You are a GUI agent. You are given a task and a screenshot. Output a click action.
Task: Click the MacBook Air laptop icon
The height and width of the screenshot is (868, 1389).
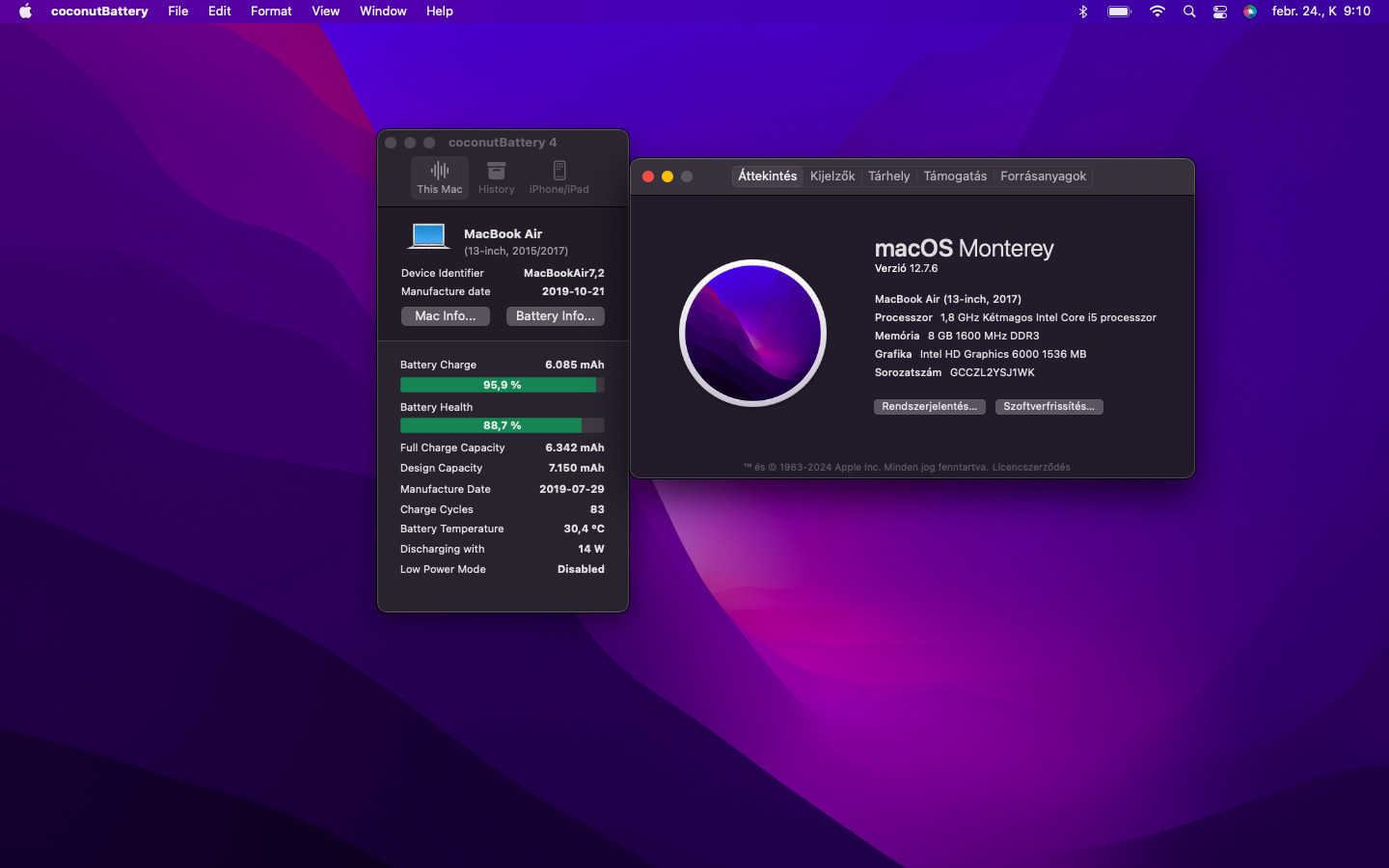428,237
